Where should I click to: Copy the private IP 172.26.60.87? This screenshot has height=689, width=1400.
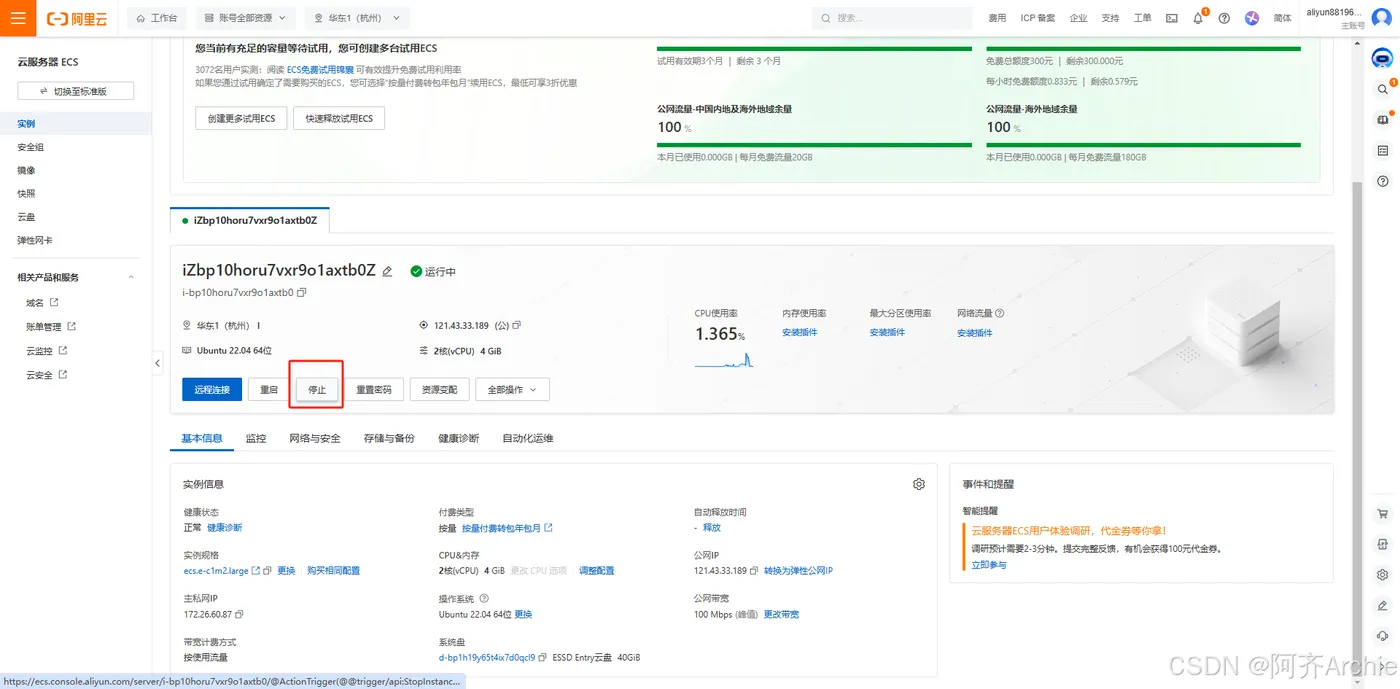pos(239,614)
